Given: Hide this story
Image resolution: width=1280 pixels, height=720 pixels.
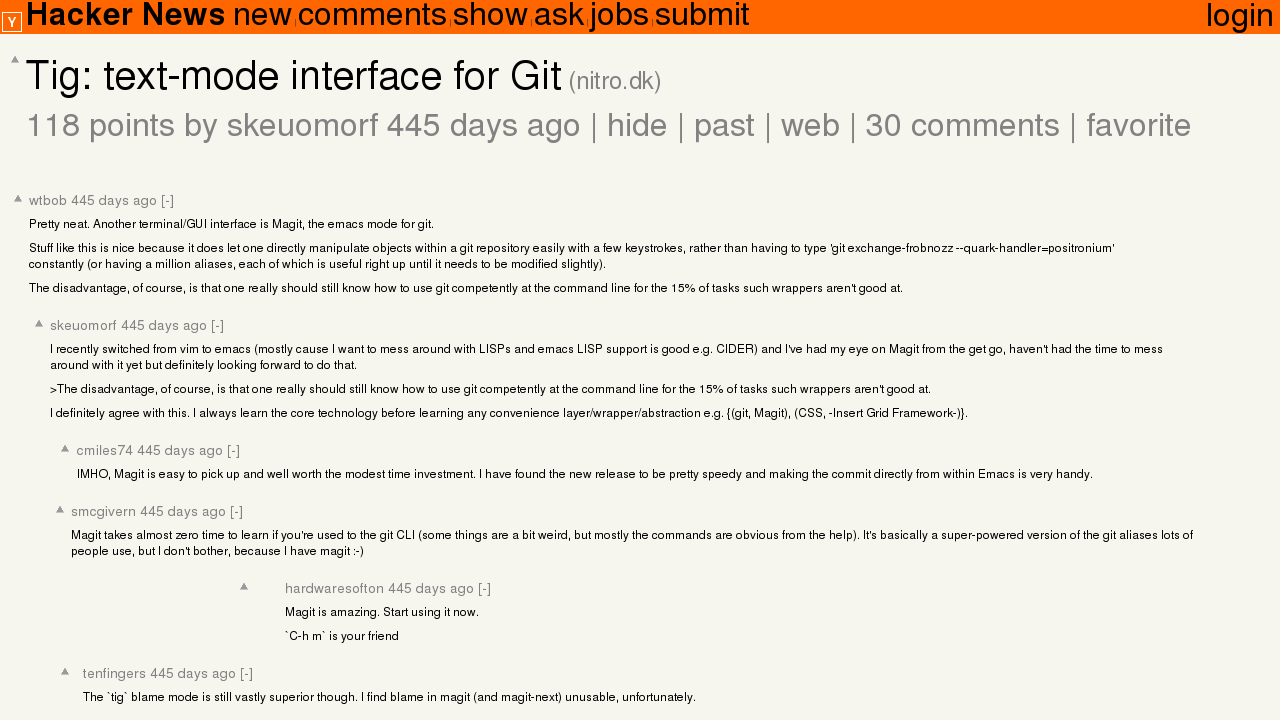Looking at the screenshot, I should point(637,126).
